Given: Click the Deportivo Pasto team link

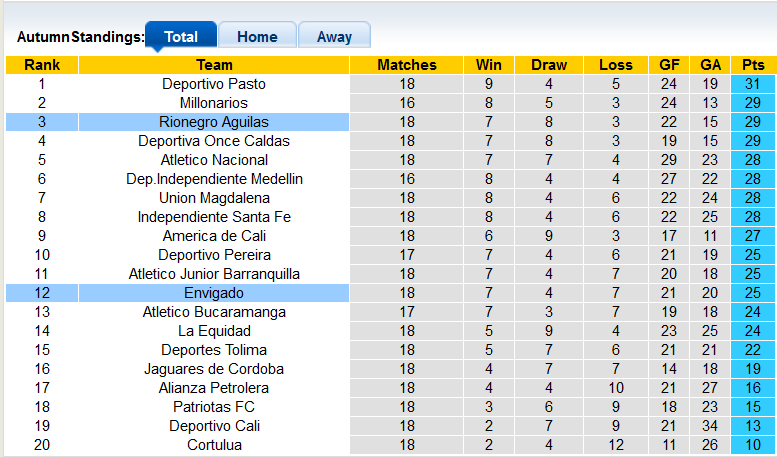Looking at the screenshot, I should [214, 84].
